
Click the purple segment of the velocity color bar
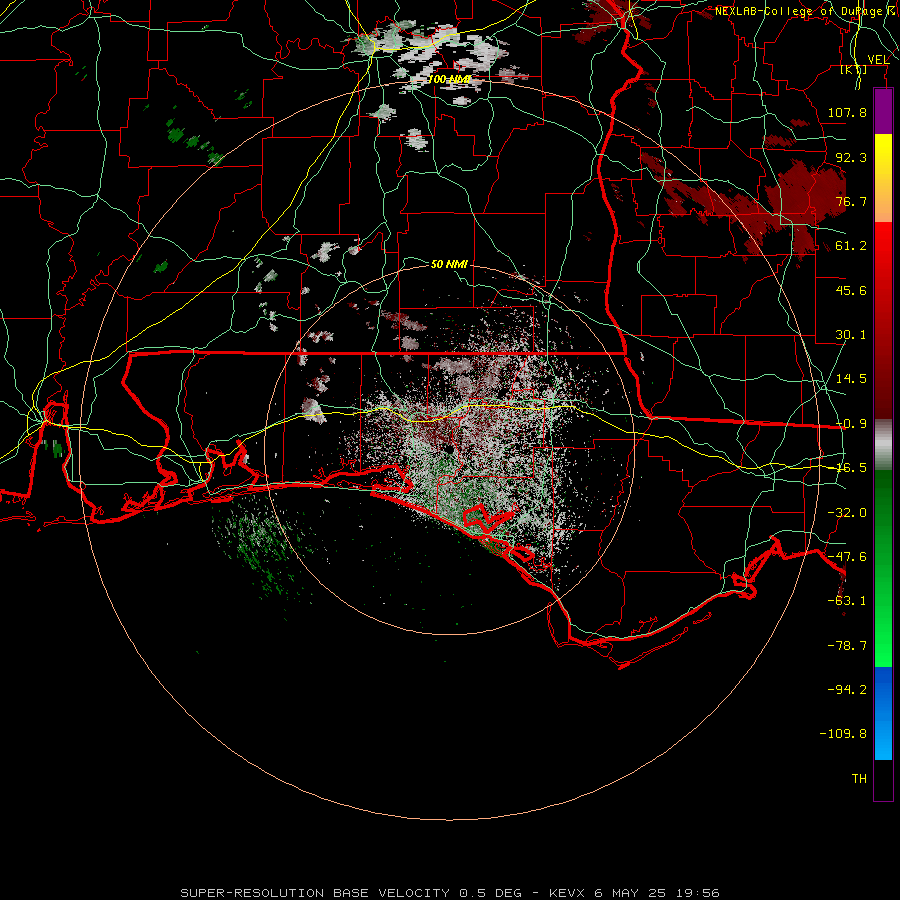pos(883,112)
